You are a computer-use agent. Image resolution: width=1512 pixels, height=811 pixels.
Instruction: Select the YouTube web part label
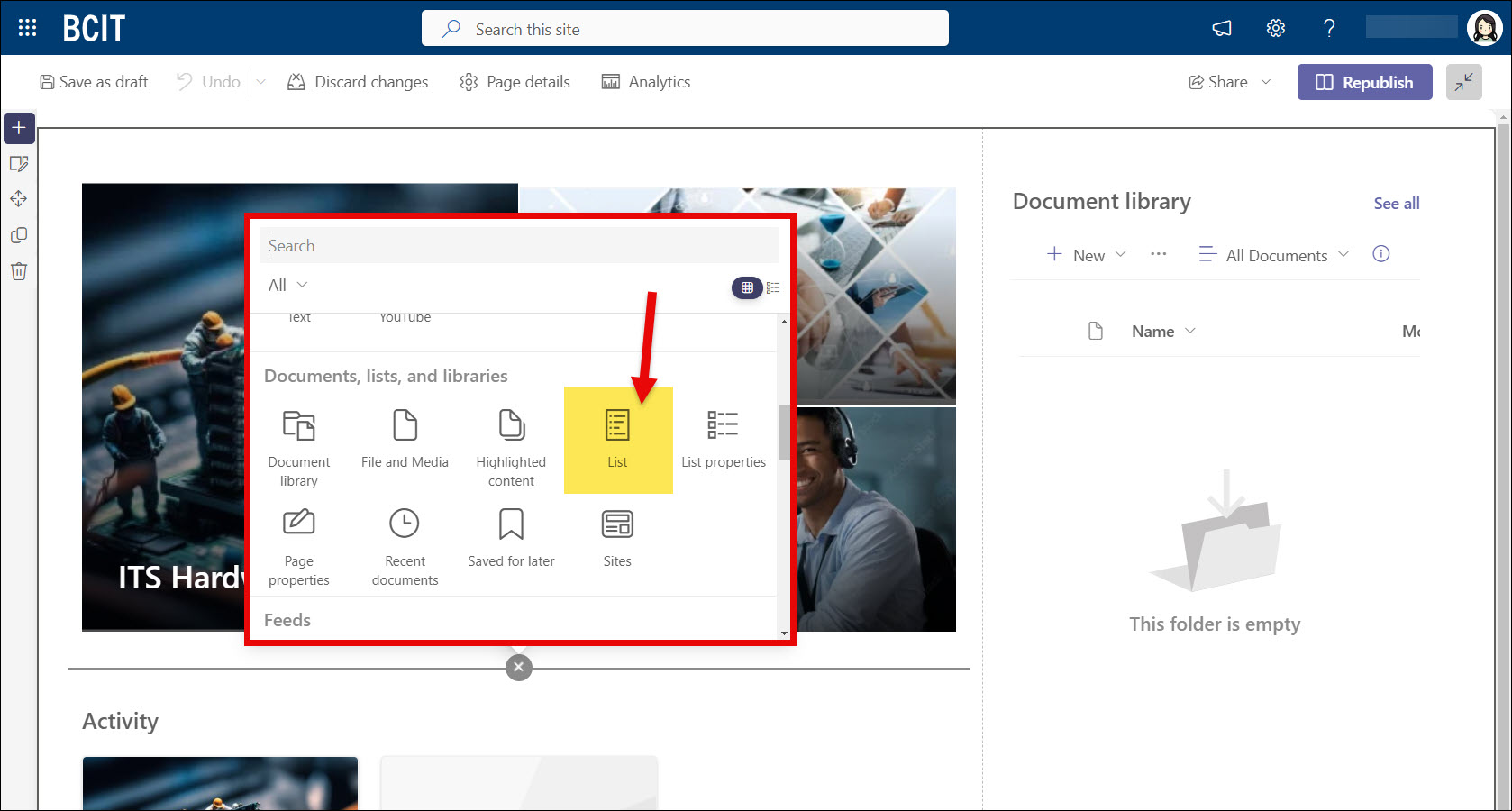(x=405, y=317)
